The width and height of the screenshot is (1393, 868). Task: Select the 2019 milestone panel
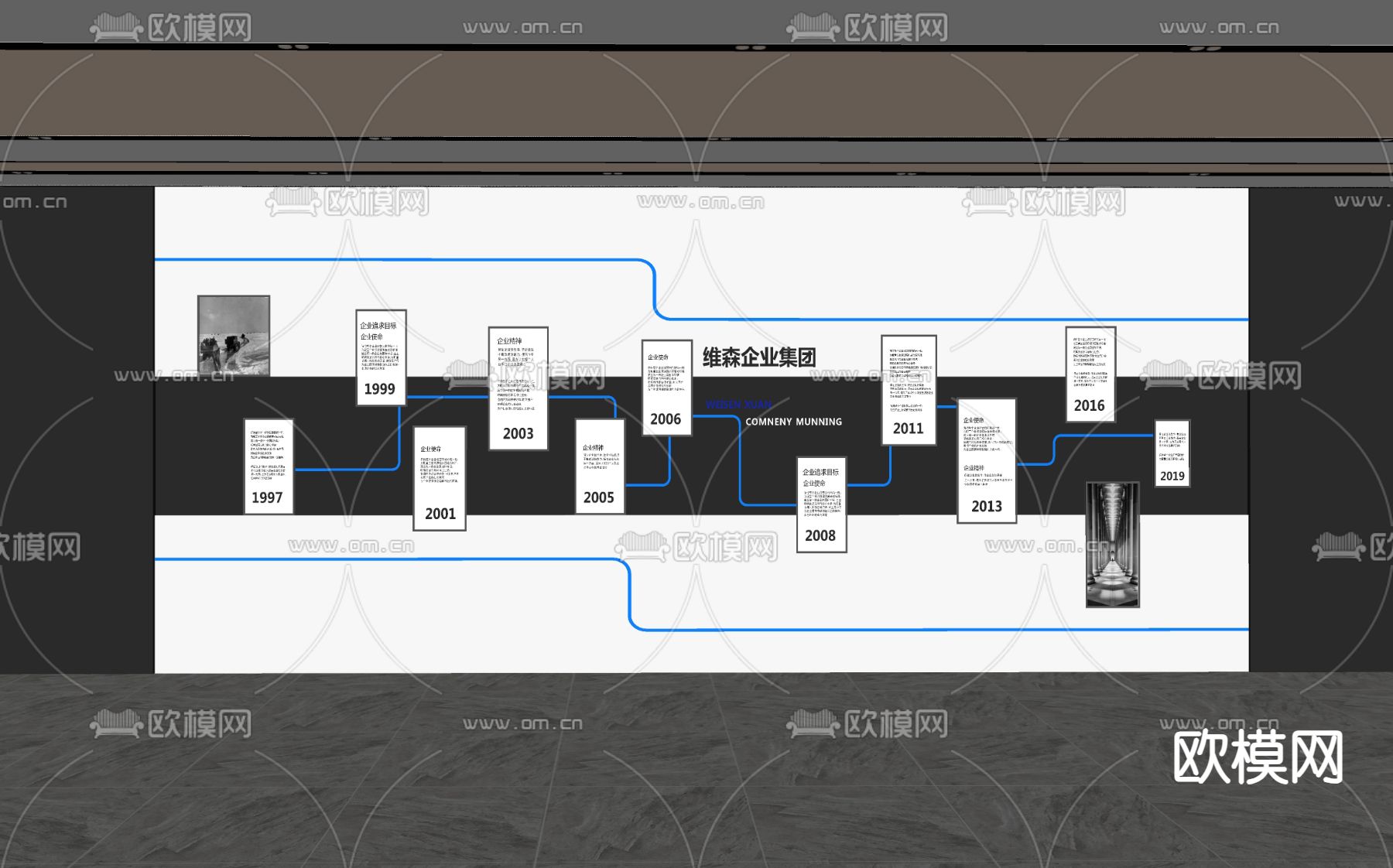[1172, 453]
